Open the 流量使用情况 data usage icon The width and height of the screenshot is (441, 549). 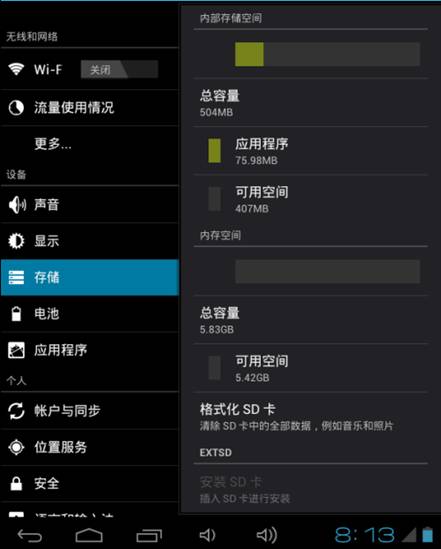16,107
